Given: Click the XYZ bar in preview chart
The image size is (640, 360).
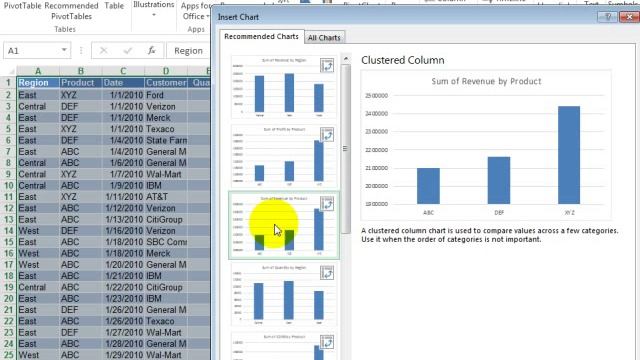Looking at the screenshot, I should 569,155.
